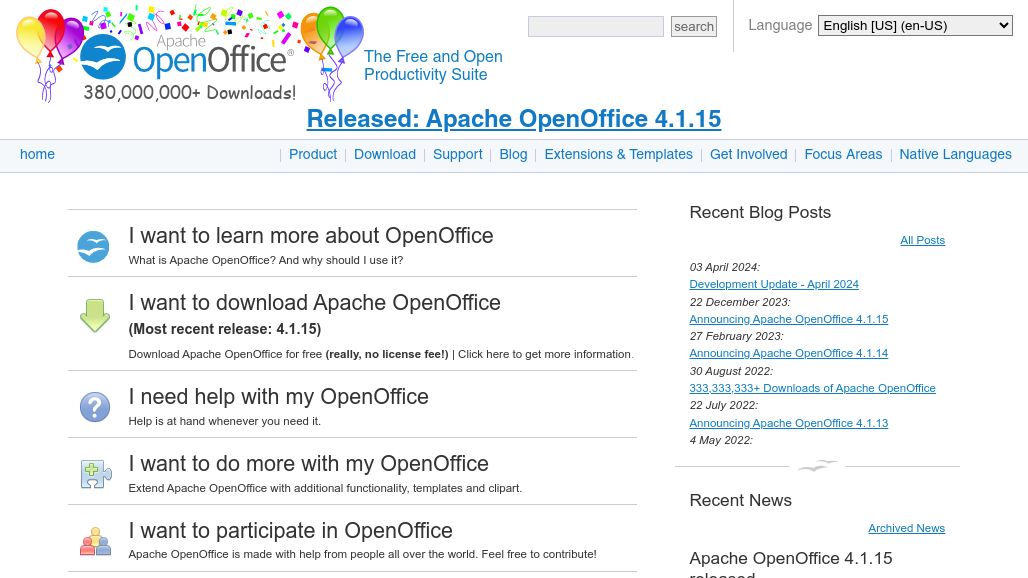
Task: Click the blue seagull learn-more icon
Action: point(93,247)
